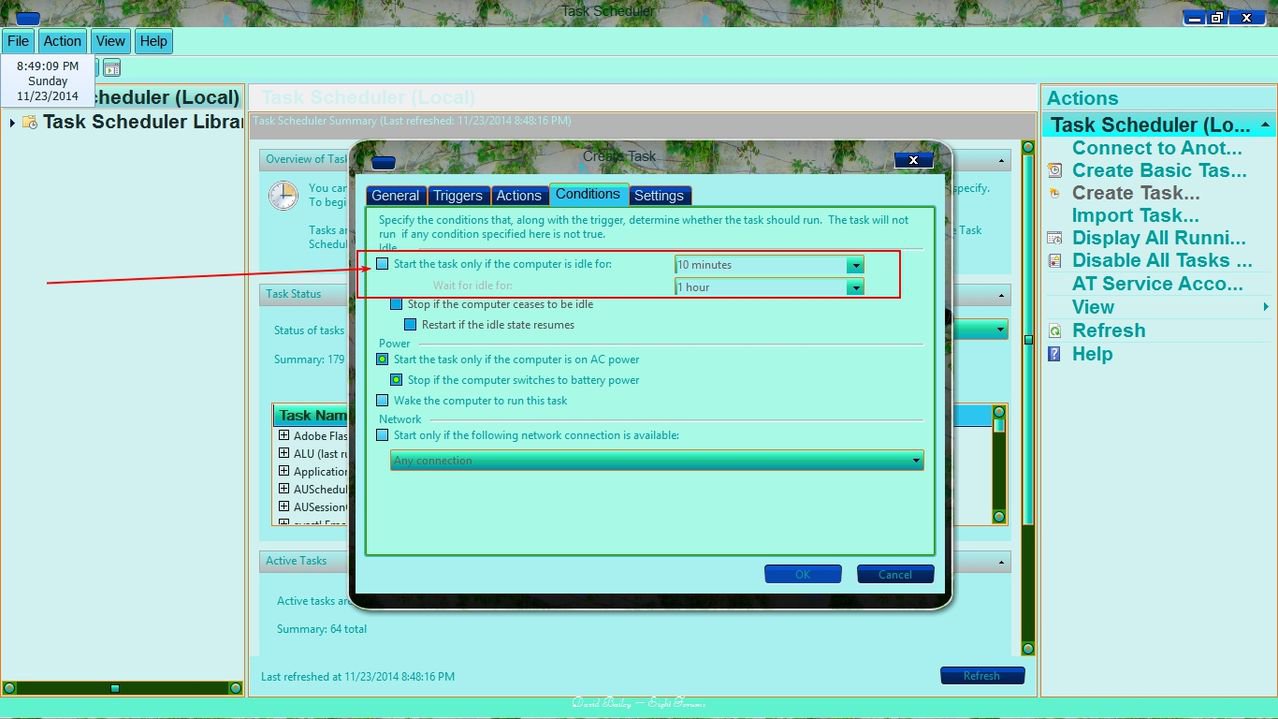Expand the AUSession task row
Screen dimensions: 1278x719
[x=284, y=507]
